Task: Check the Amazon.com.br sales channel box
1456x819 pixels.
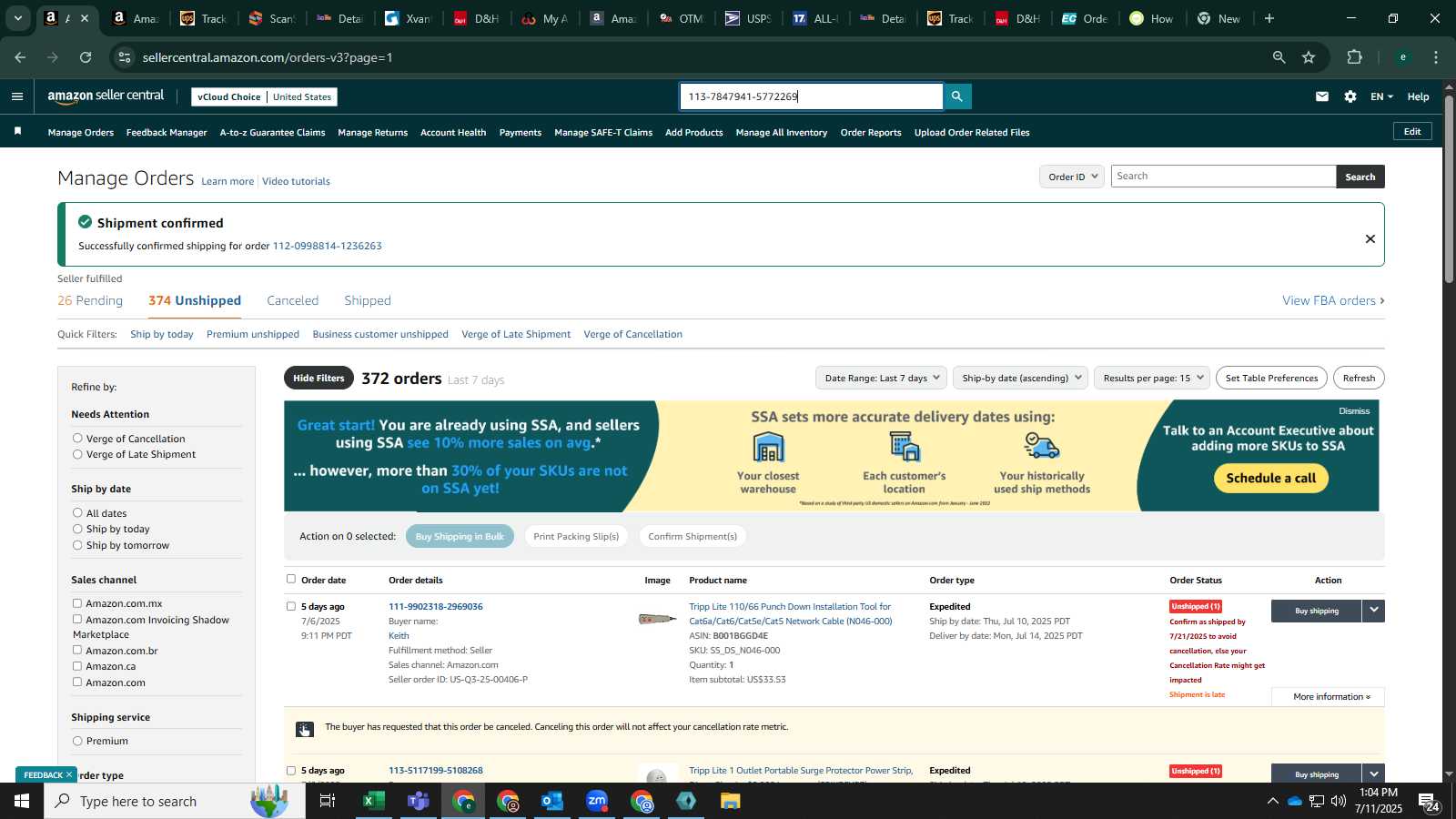Action: [77, 650]
